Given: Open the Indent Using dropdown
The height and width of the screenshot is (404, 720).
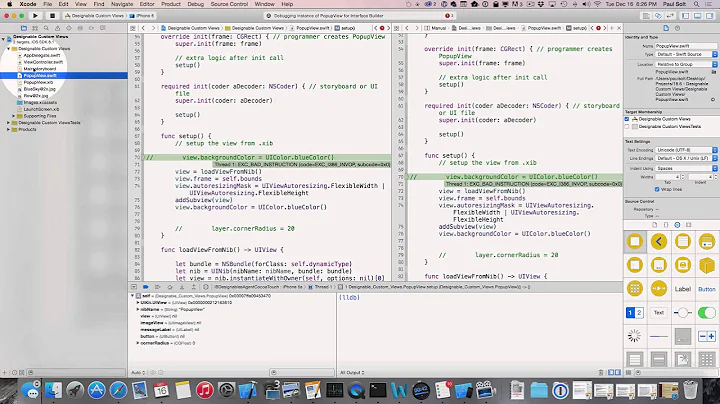Looking at the screenshot, I should pyautogui.click(x=686, y=168).
